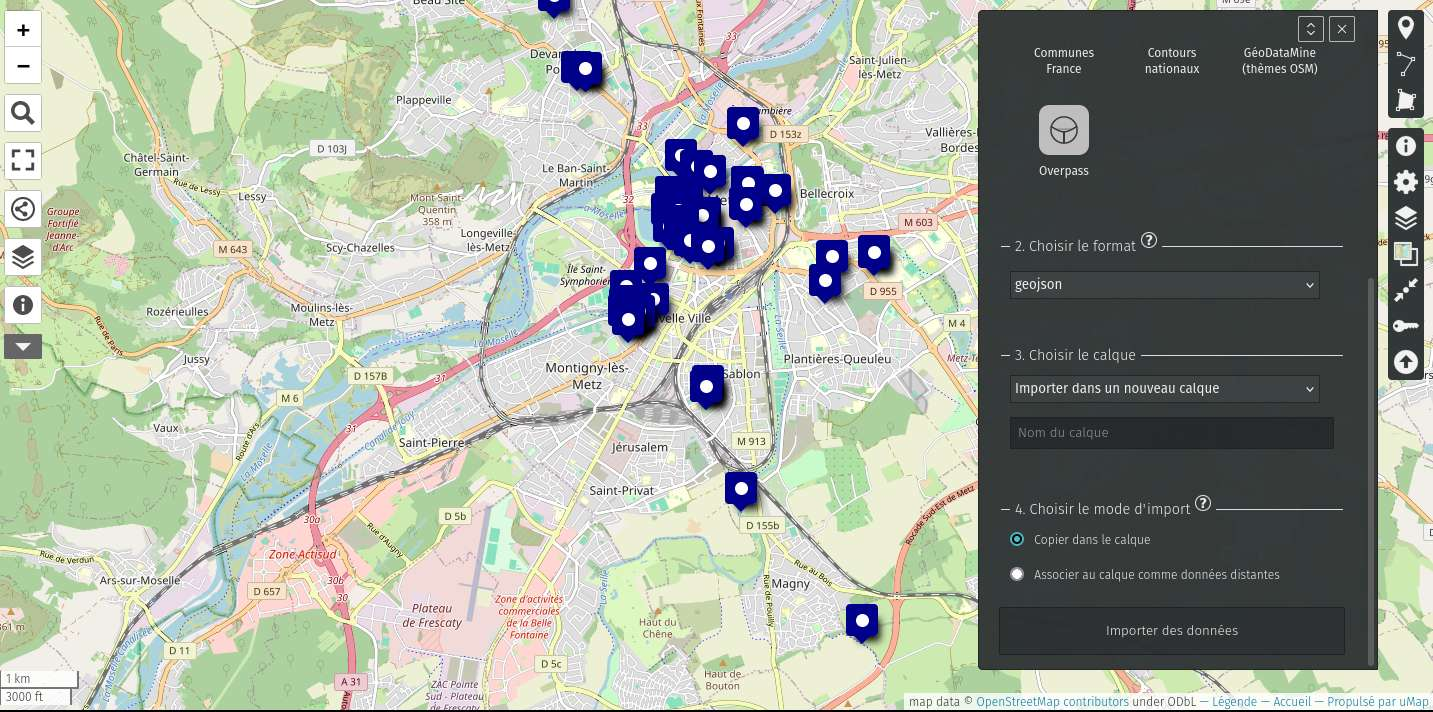The height and width of the screenshot is (712, 1433).
Task: Select the draw polygon tool
Action: (x=1406, y=100)
